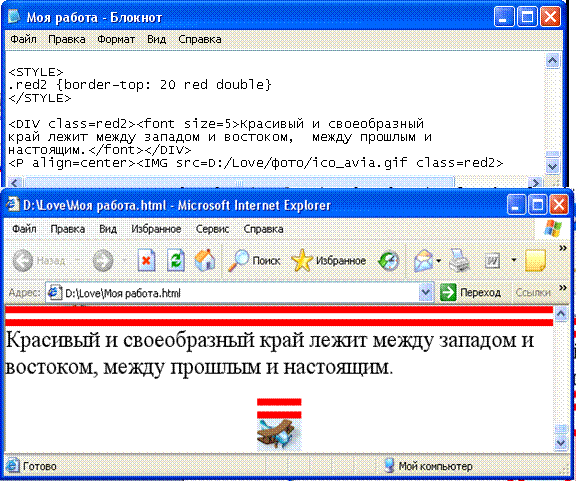Open the History icon in IE toolbar
576x481 pixels.
click(389, 261)
